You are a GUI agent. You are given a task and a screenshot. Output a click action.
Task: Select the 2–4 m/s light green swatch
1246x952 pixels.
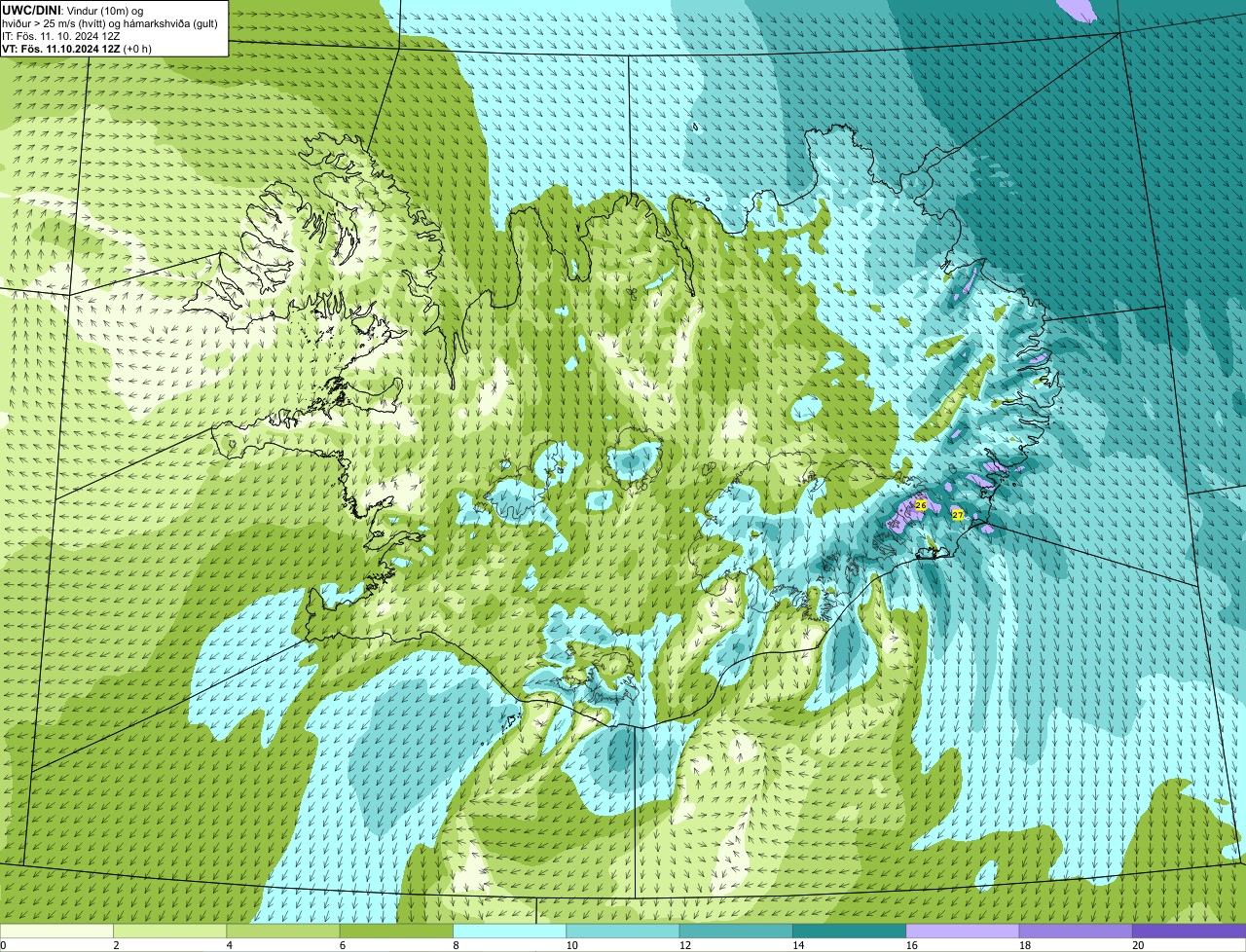coord(170,931)
